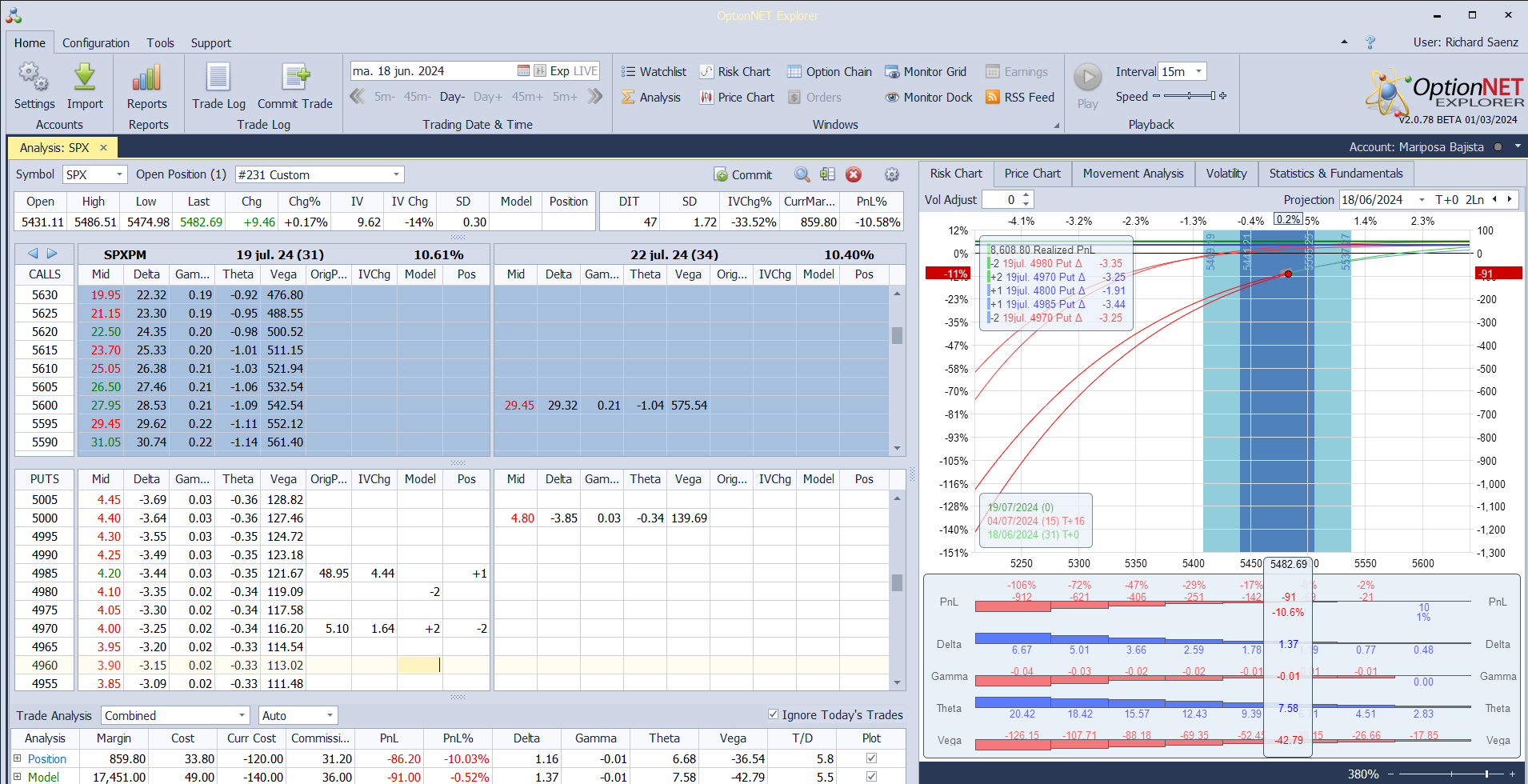The image size is (1528, 784).
Task: Open the Auto dropdown in Trade Analysis
Action: (x=330, y=715)
